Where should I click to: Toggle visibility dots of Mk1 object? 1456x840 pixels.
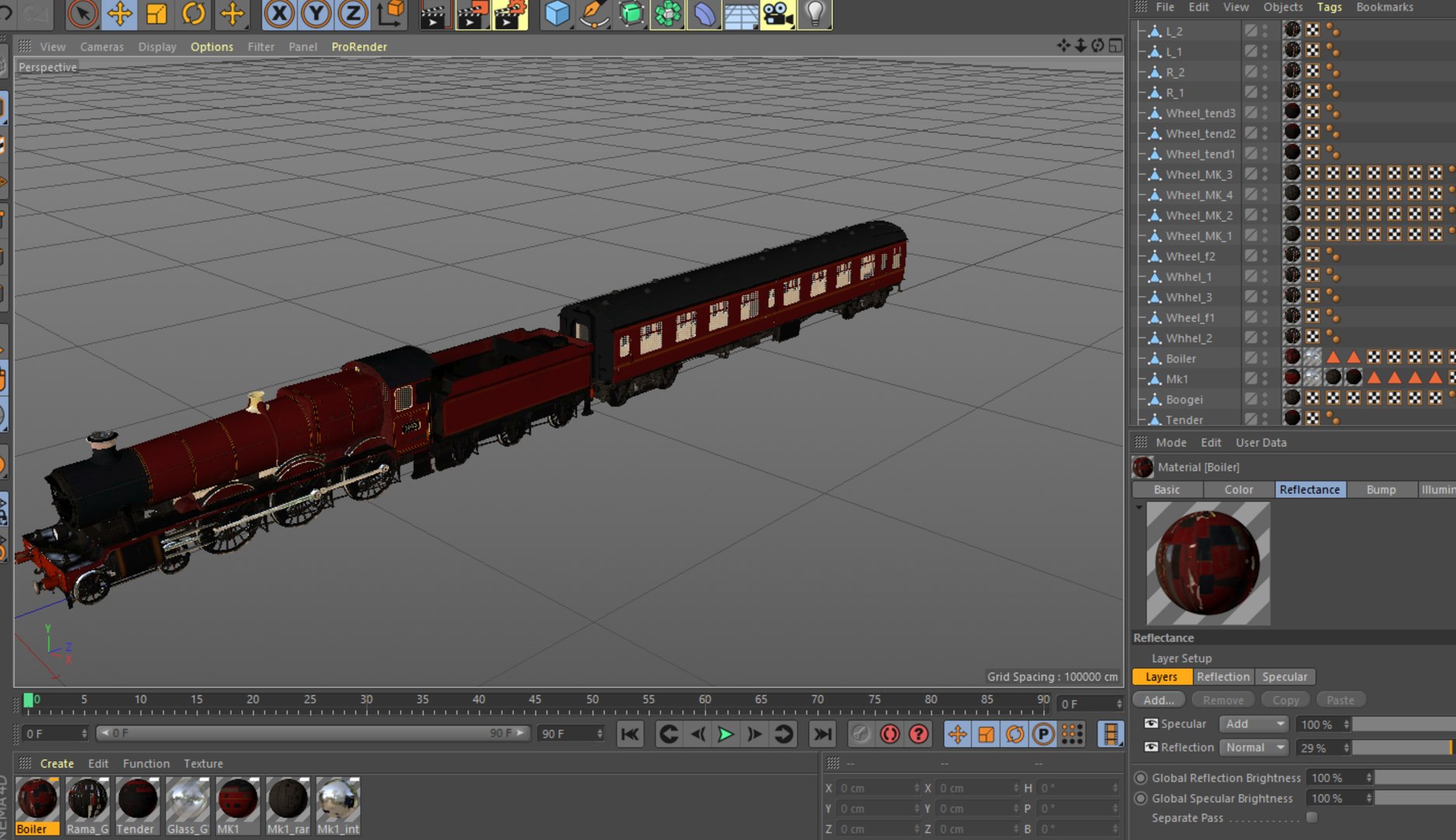[x=1265, y=379]
